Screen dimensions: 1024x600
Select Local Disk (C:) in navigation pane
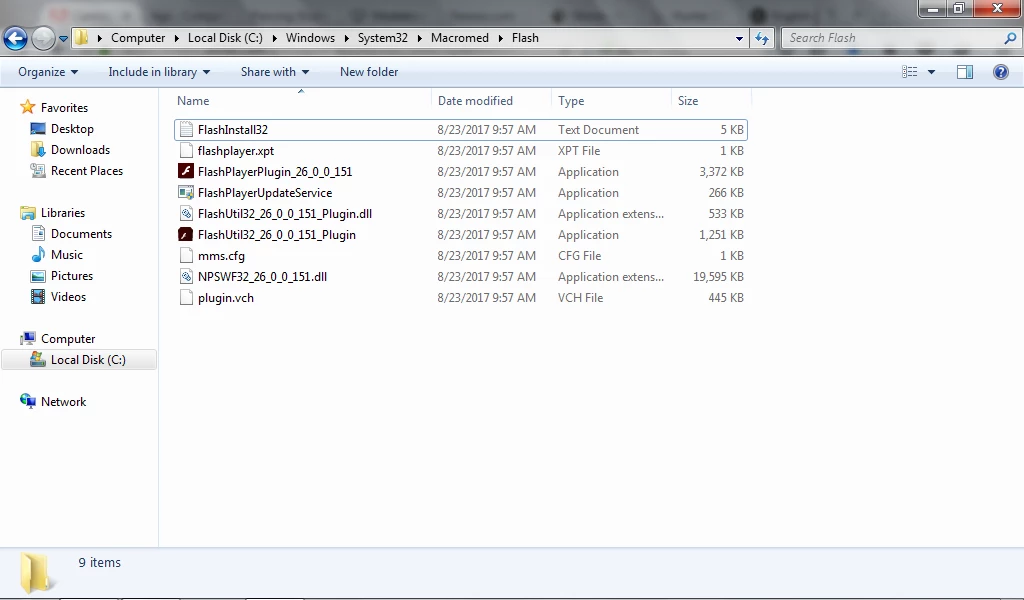click(79, 360)
